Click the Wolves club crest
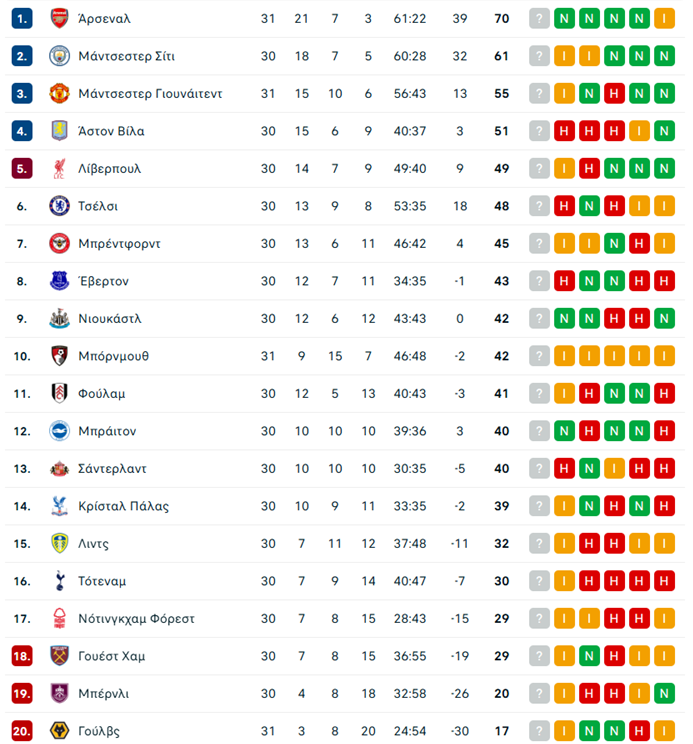693x744 pixels. 59,731
